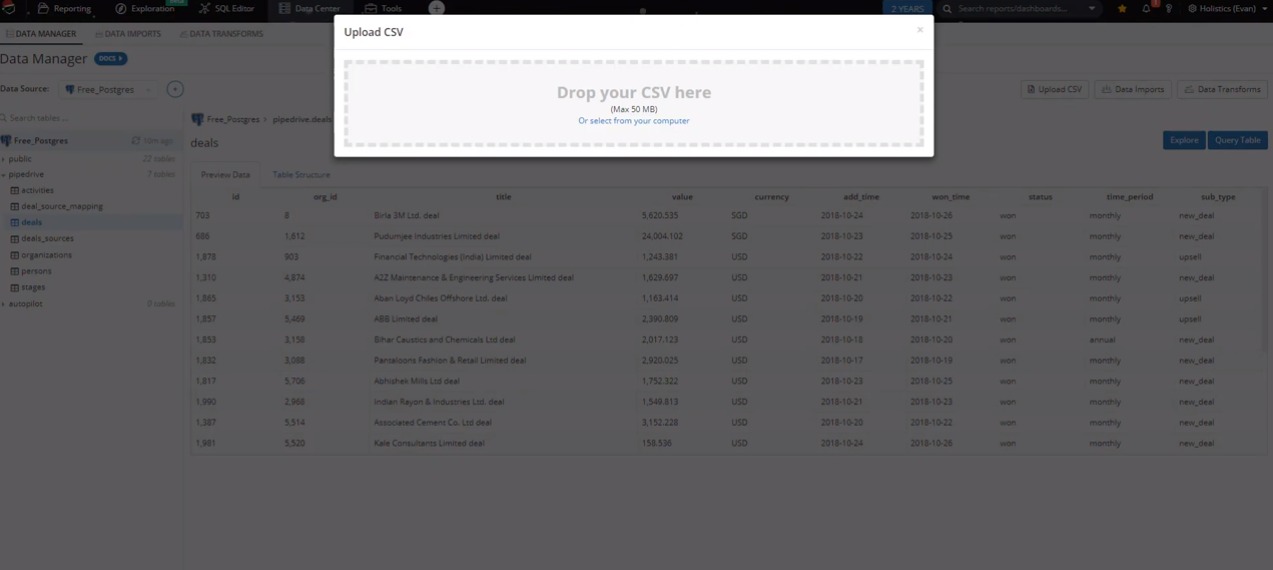The height and width of the screenshot is (570, 1273).
Task: Click the plus icon in top navigation
Action: pos(437,8)
